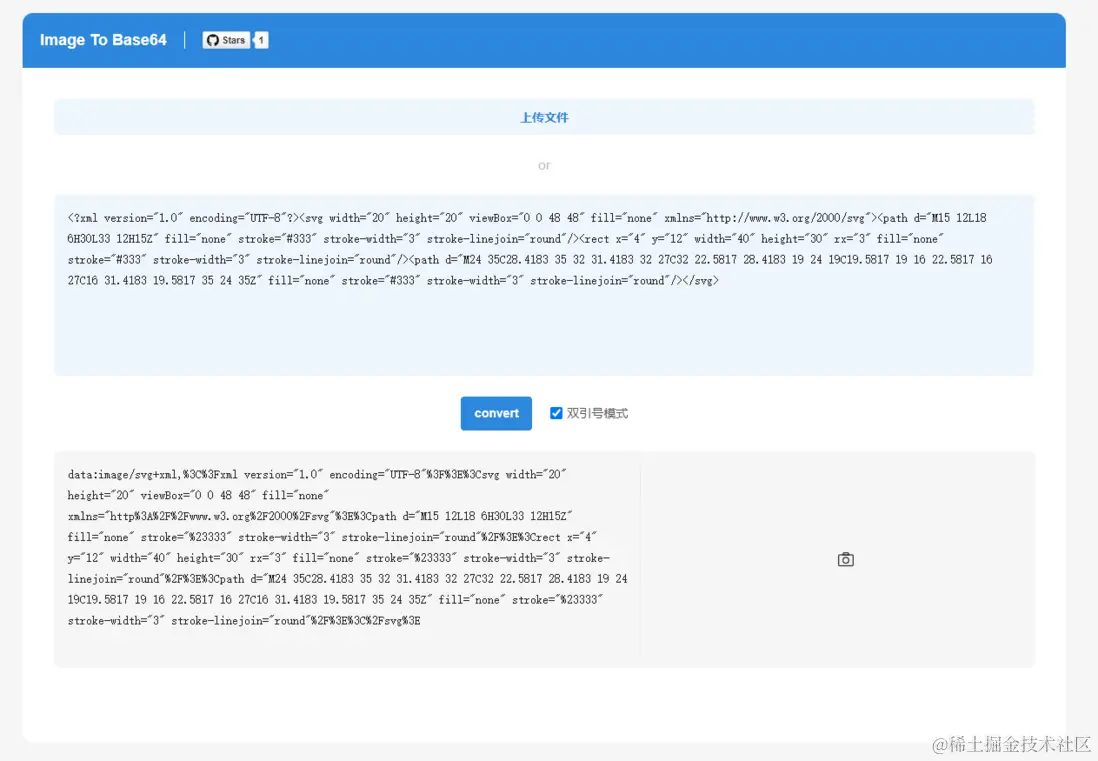Click the 'or' separator text
Screen dimensions: 1098x761
[544, 165]
